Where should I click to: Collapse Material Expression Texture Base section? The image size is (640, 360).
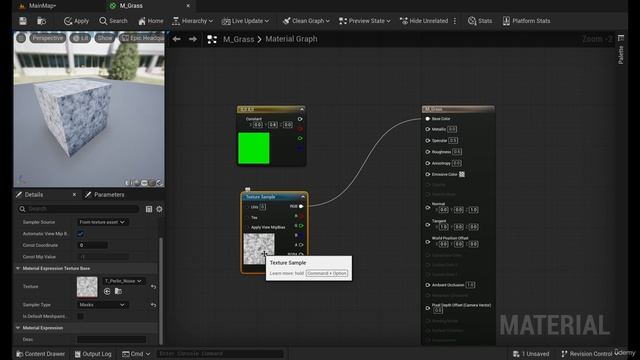(x=18, y=269)
